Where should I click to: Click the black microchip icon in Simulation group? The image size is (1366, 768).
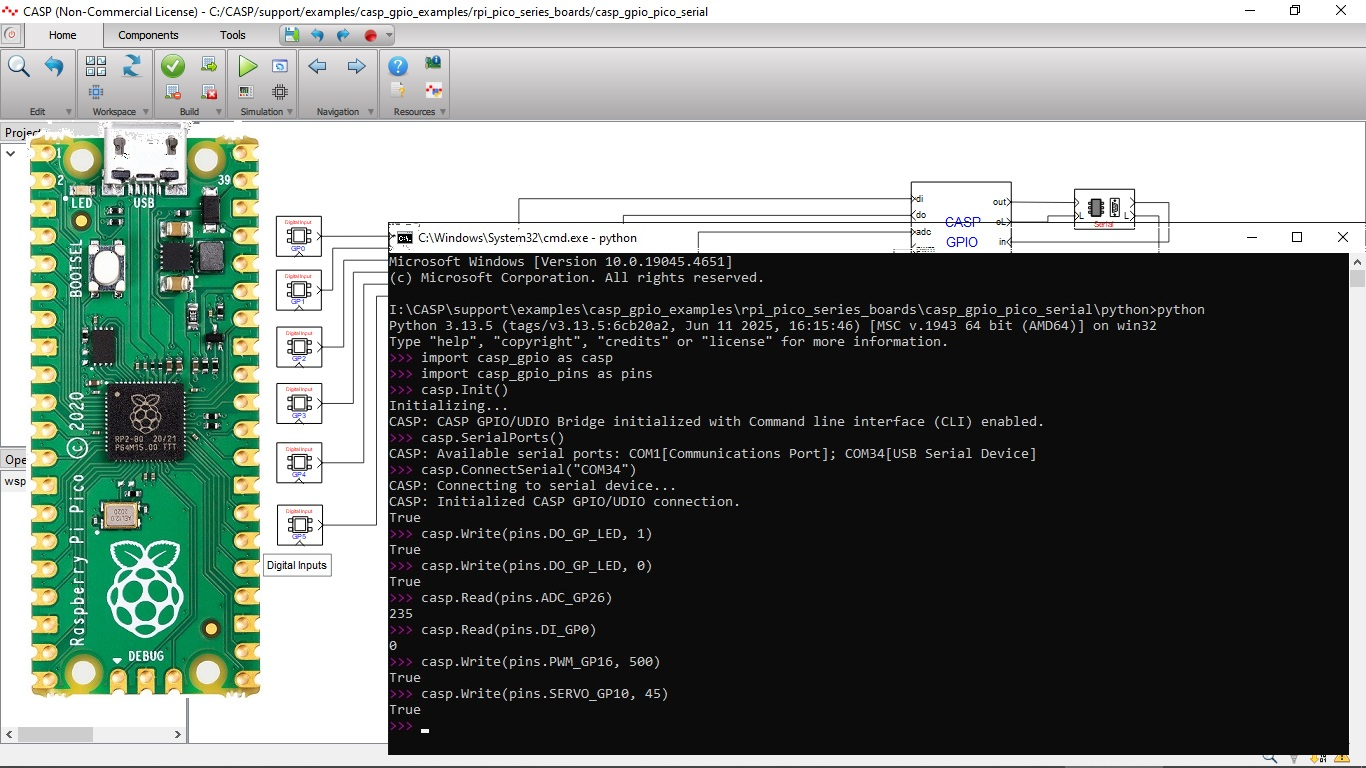coord(281,92)
